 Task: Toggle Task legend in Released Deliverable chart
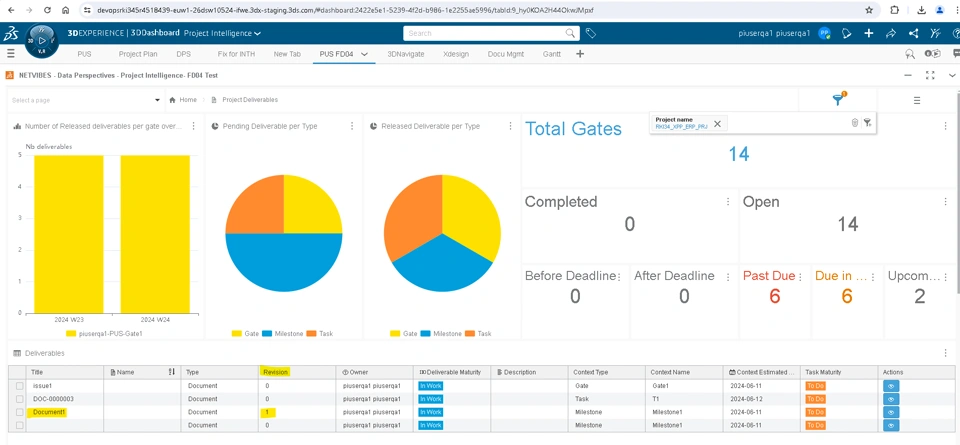pos(478,334)
